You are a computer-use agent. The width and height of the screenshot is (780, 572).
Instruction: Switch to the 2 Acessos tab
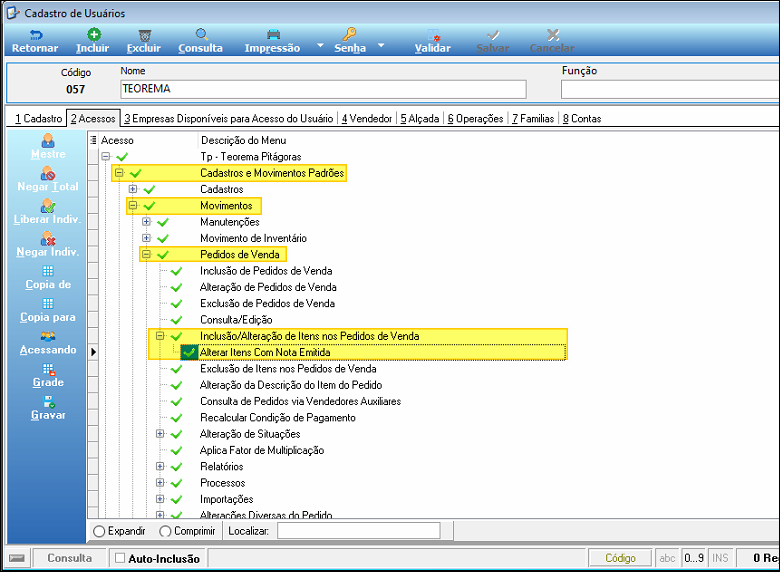coord(93,118)
